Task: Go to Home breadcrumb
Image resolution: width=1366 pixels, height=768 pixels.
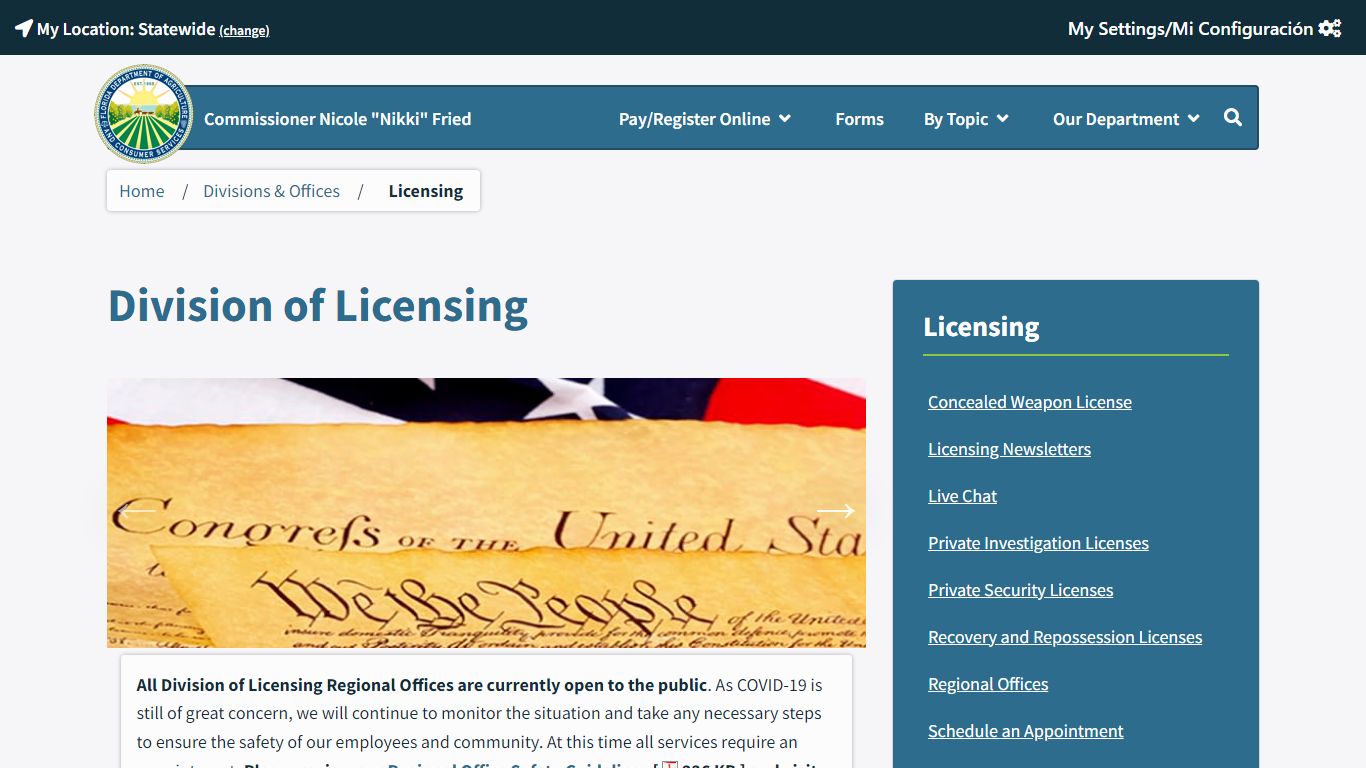Action: (x=142, y=191)
